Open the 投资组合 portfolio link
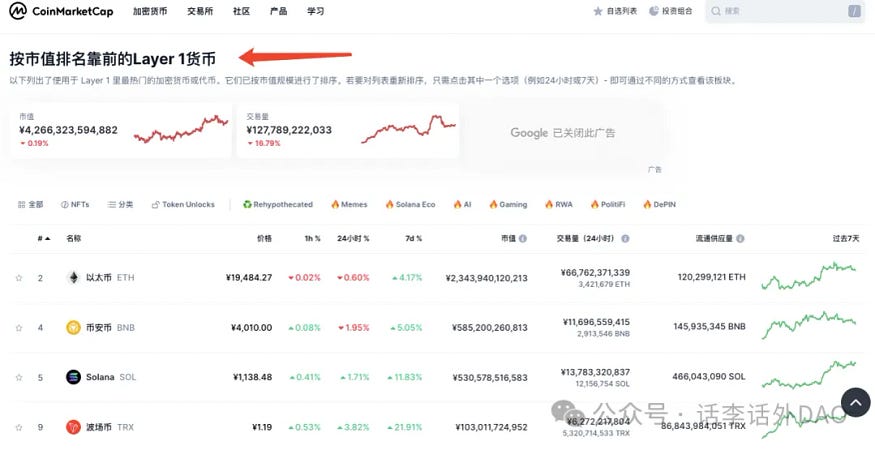875x450 pixels. point(670,12)
